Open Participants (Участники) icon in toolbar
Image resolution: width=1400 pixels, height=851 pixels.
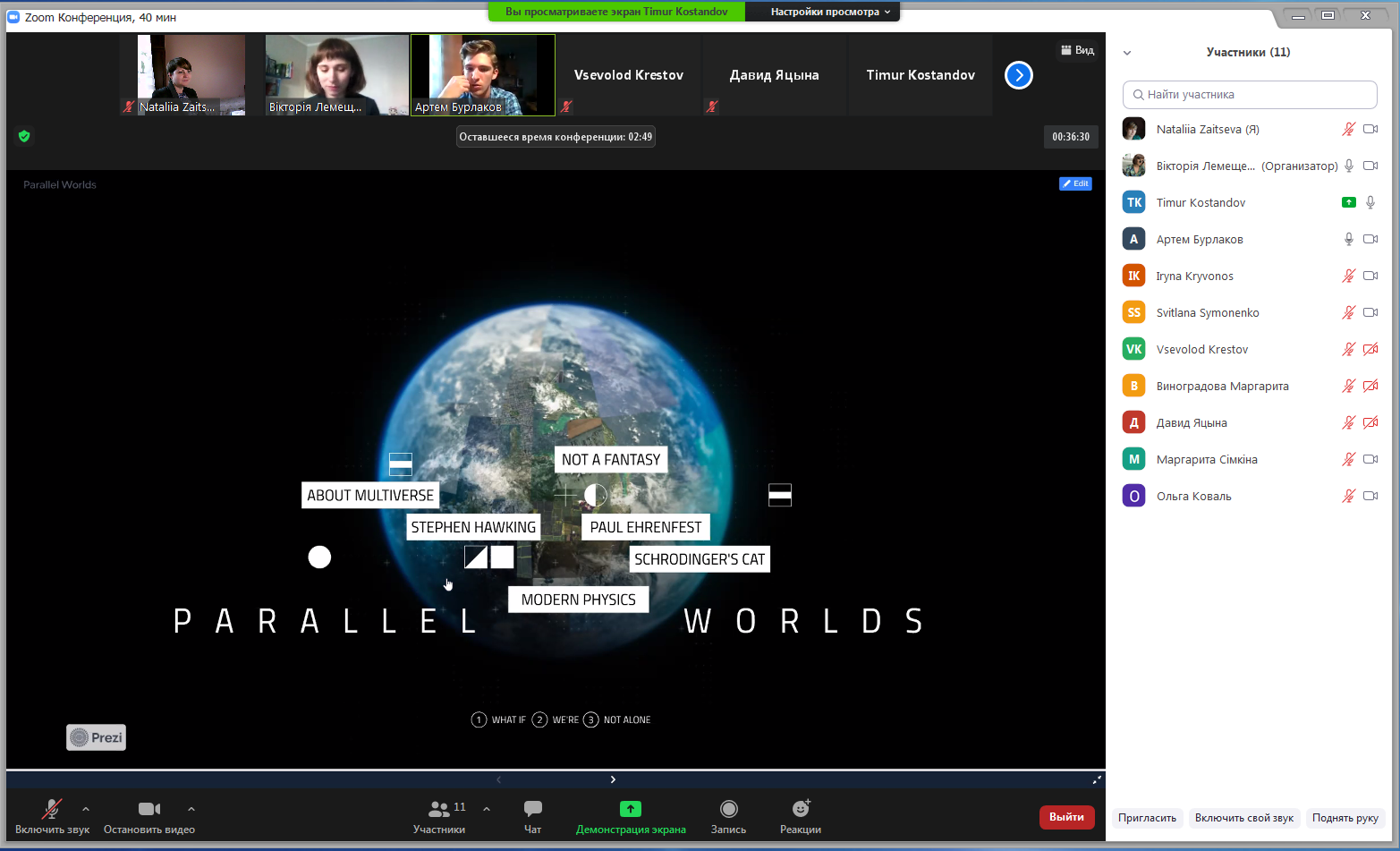coord(438,809)
